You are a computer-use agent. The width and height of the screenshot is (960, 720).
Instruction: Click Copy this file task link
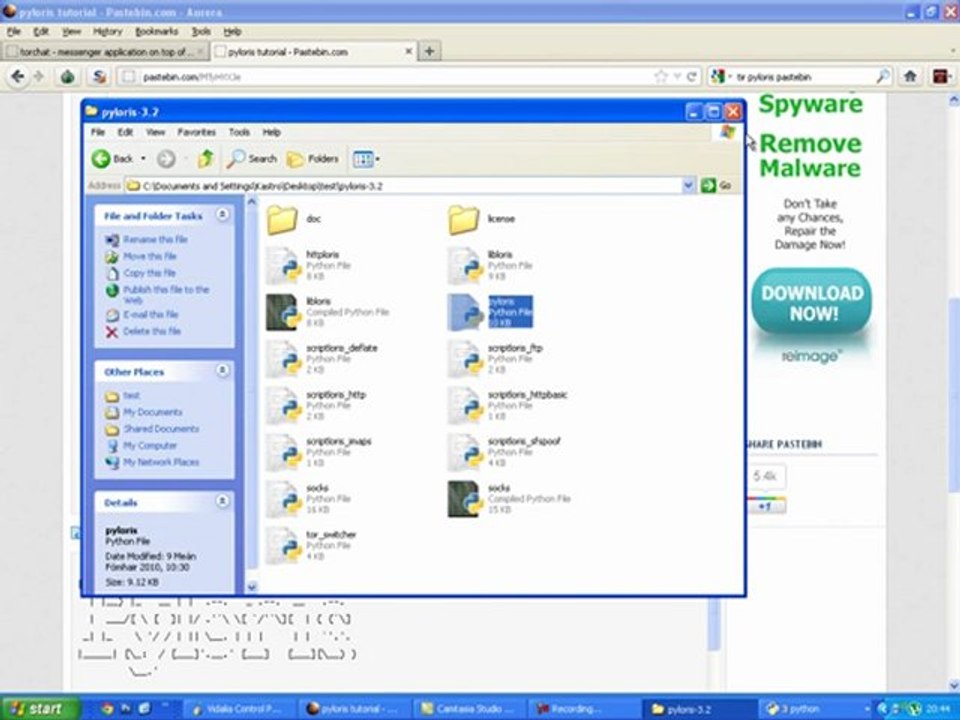[141, 273]
